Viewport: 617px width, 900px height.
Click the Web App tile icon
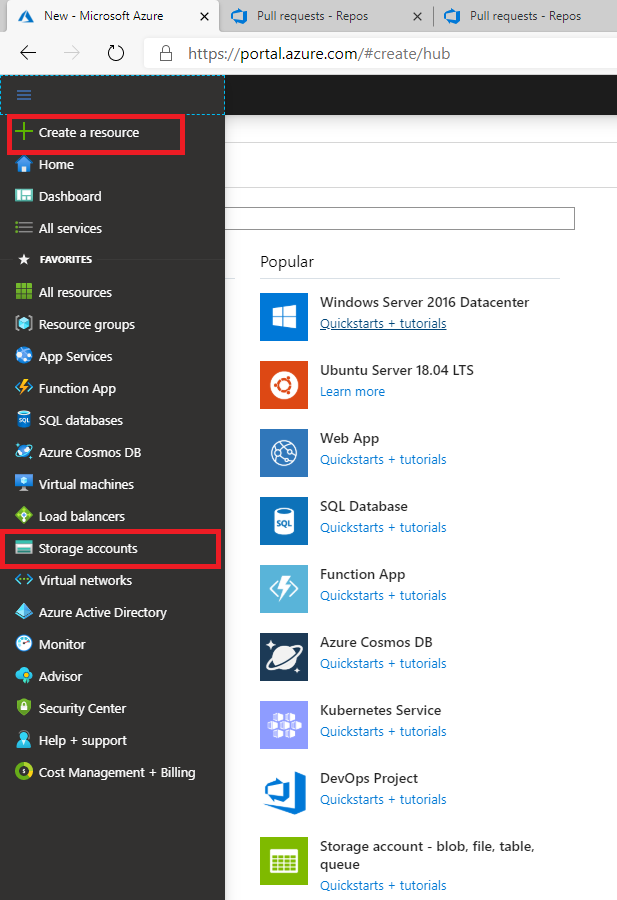(284, 453)
